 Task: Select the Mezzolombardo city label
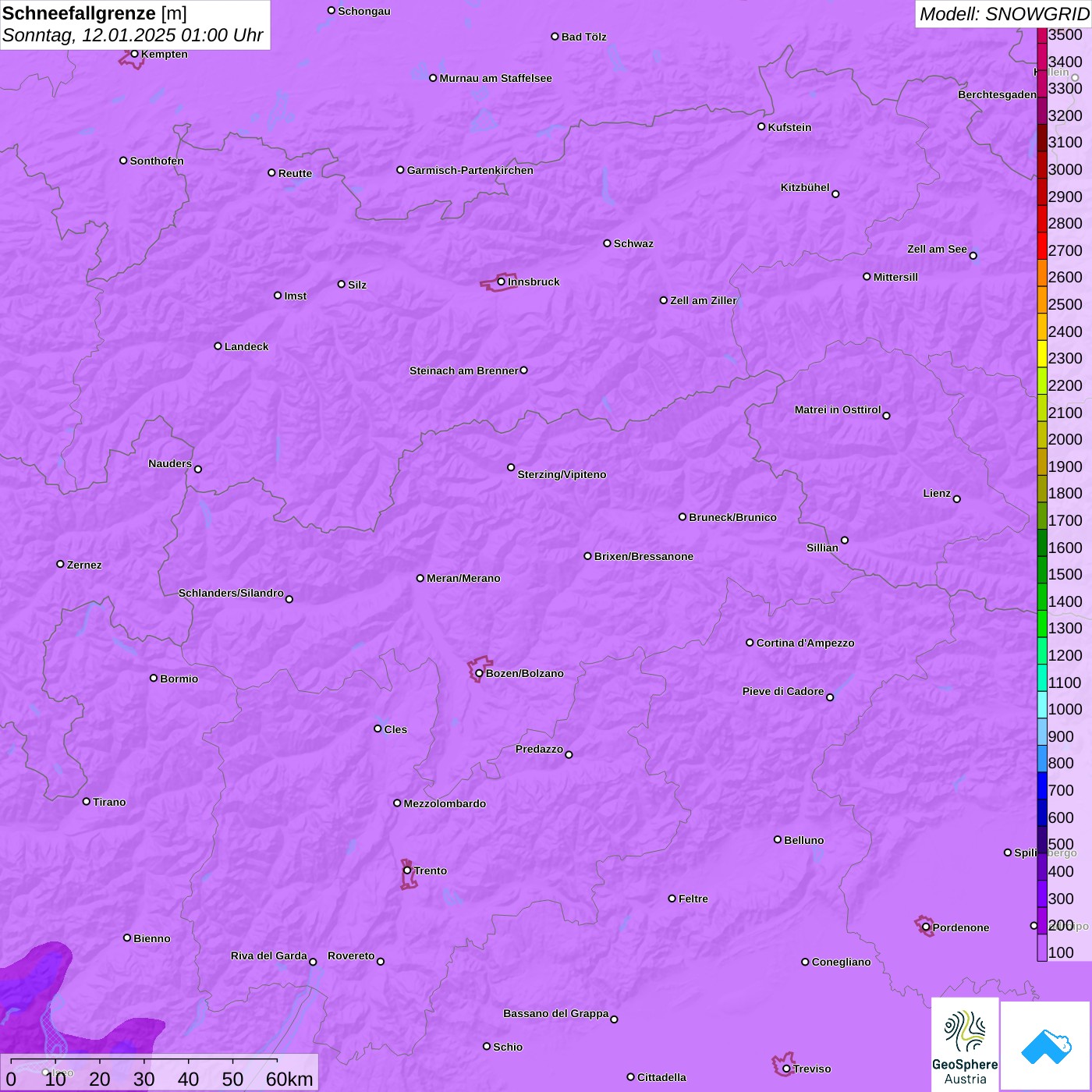tap(445, 803)
